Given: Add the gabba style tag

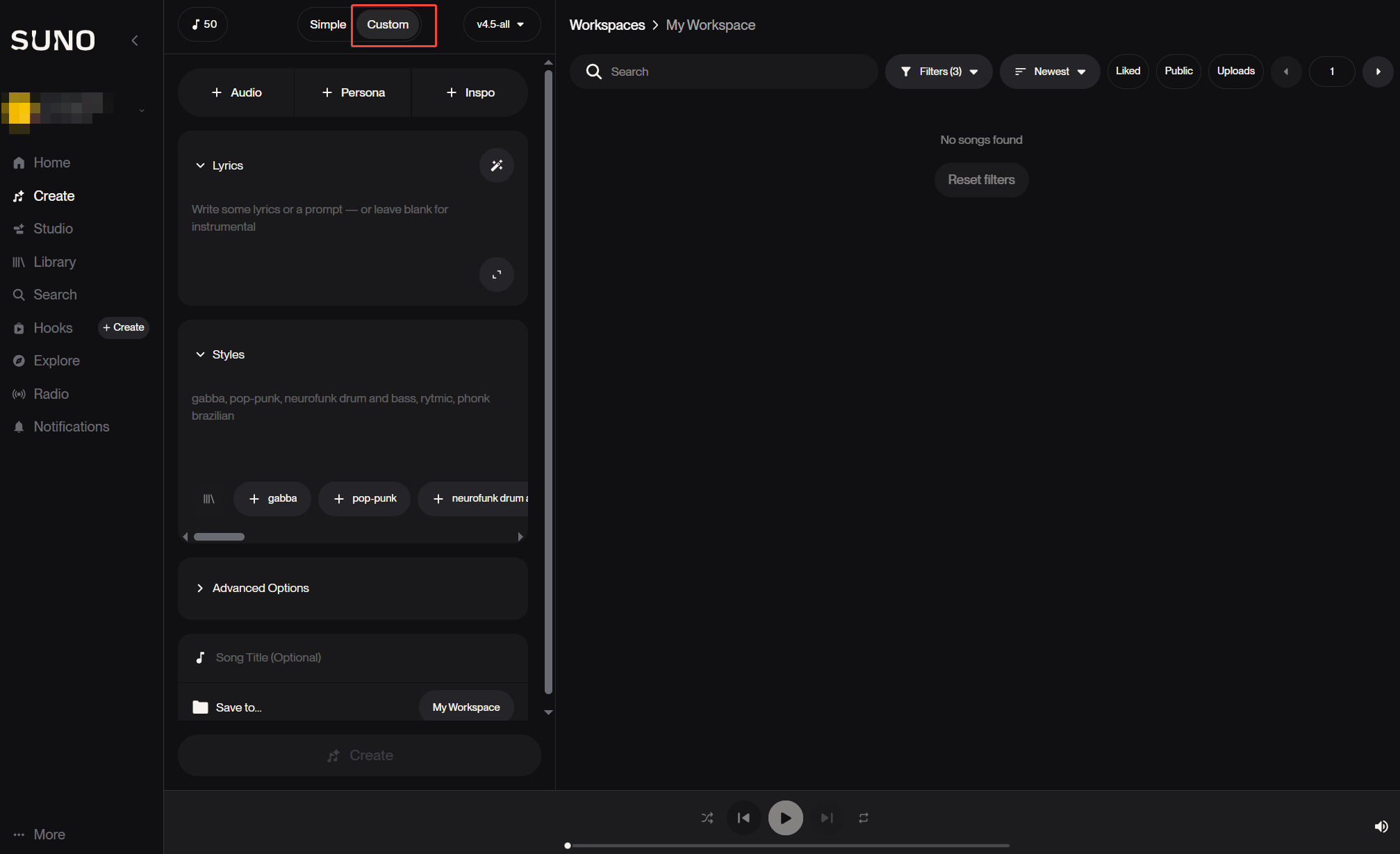Looking at the screenshot, I should coord(272,499).
